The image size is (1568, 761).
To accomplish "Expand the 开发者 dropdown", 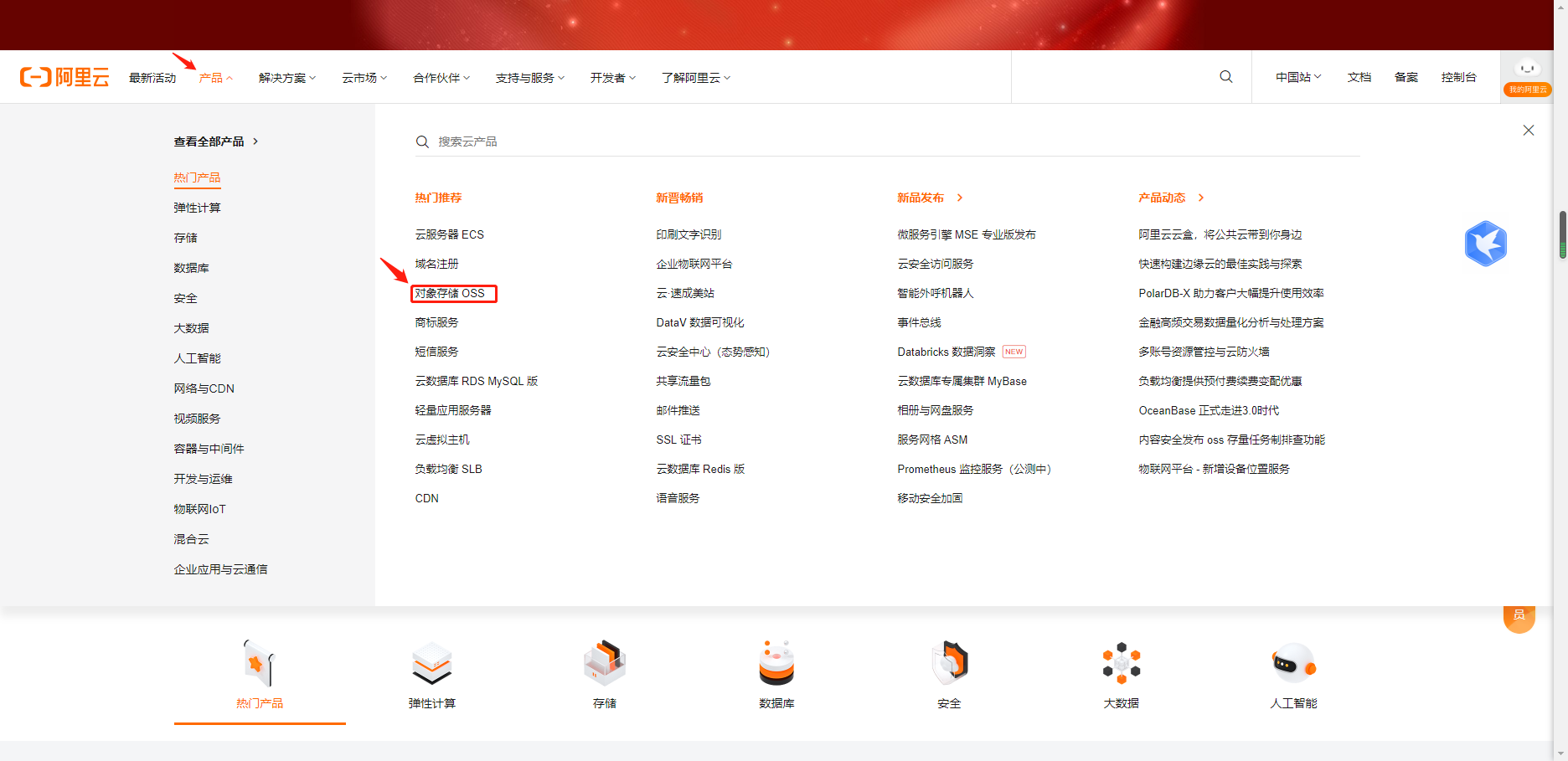I will (x=613, y=78).
